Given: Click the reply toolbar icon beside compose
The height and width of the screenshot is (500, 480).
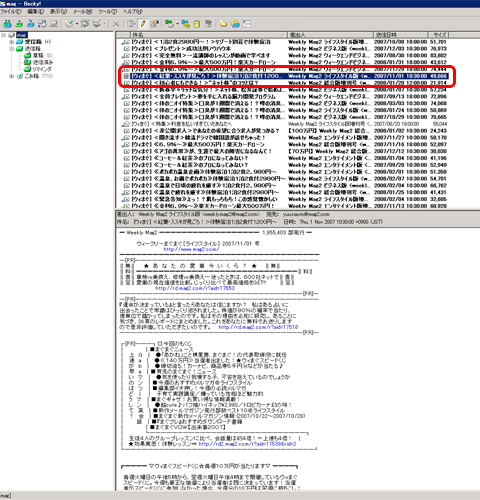Looking at the screenshot, I should point(85,24).
